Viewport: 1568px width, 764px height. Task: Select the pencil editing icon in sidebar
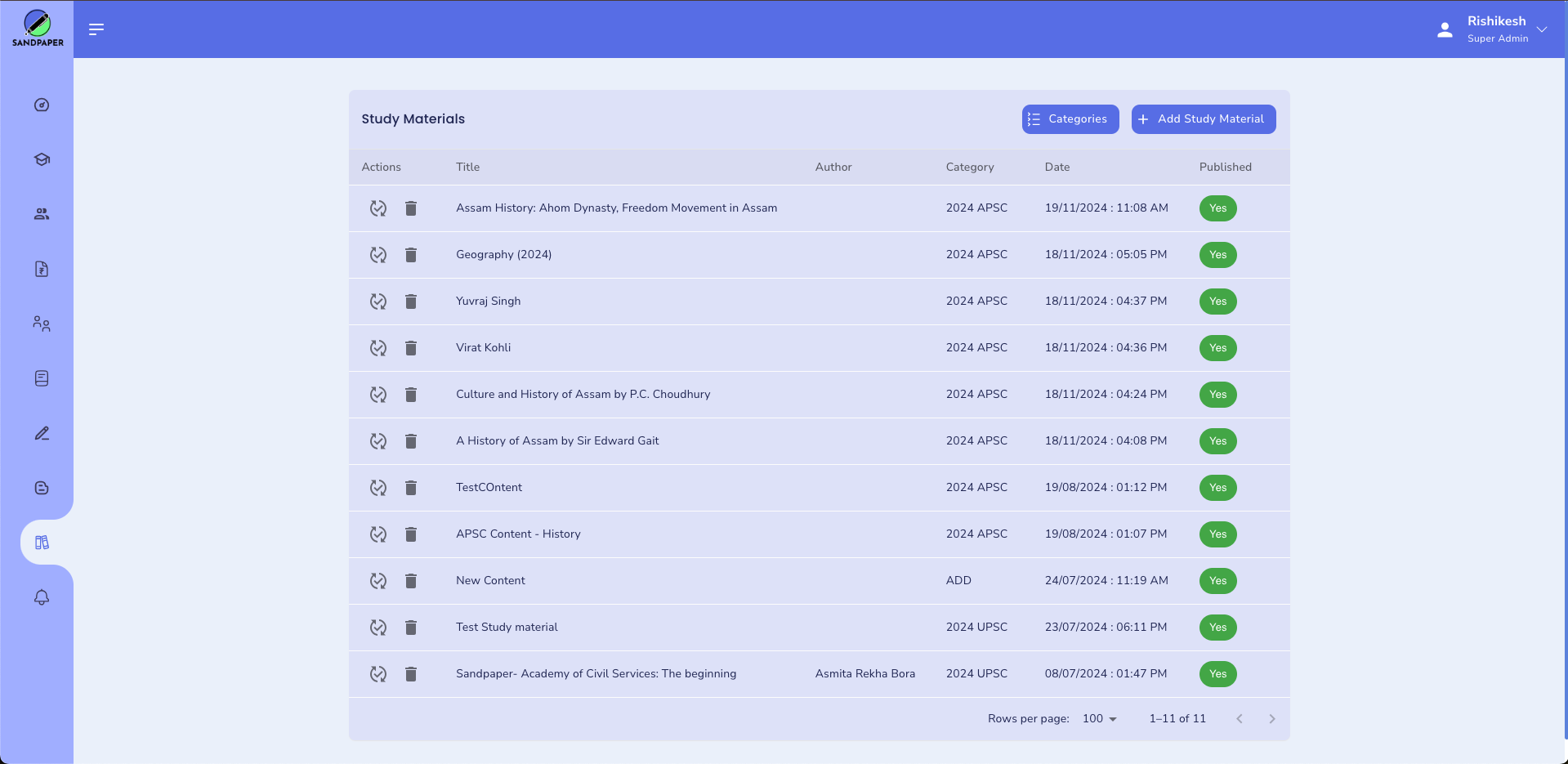40,433
